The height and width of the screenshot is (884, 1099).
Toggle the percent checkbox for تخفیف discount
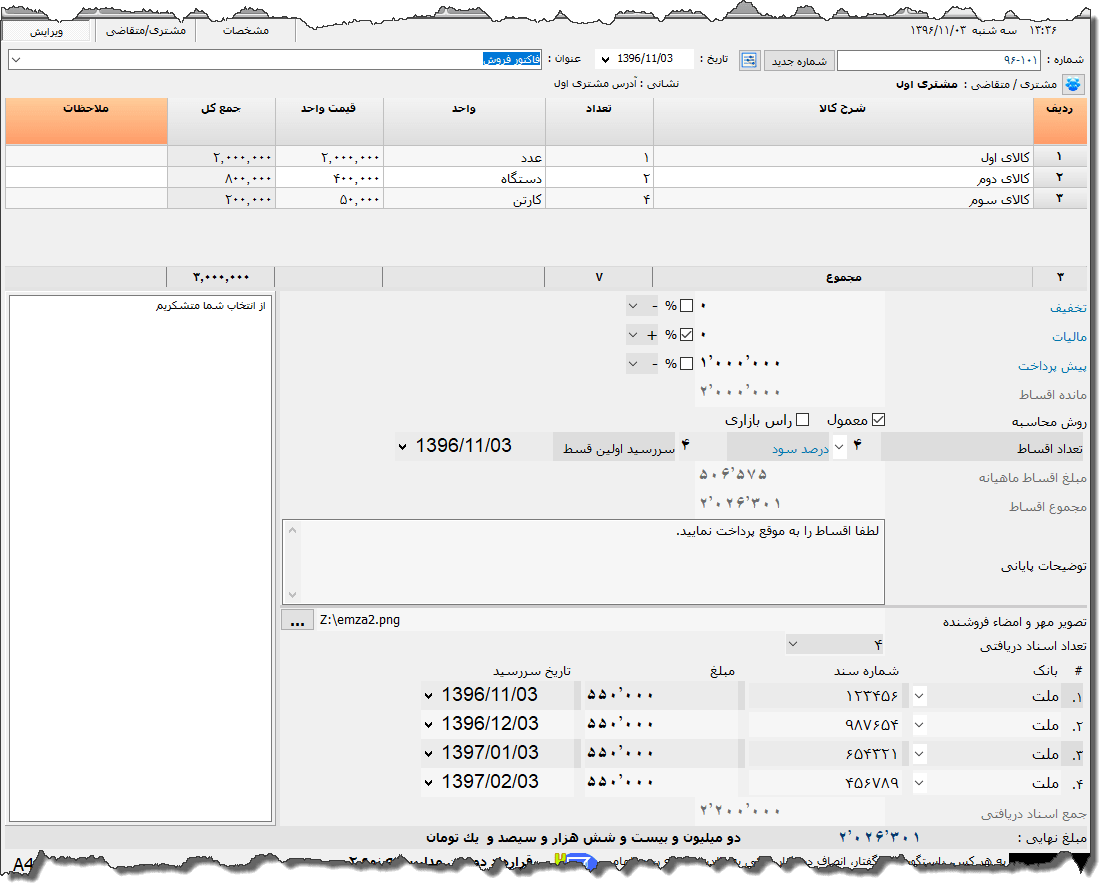[x=686, y=305]
